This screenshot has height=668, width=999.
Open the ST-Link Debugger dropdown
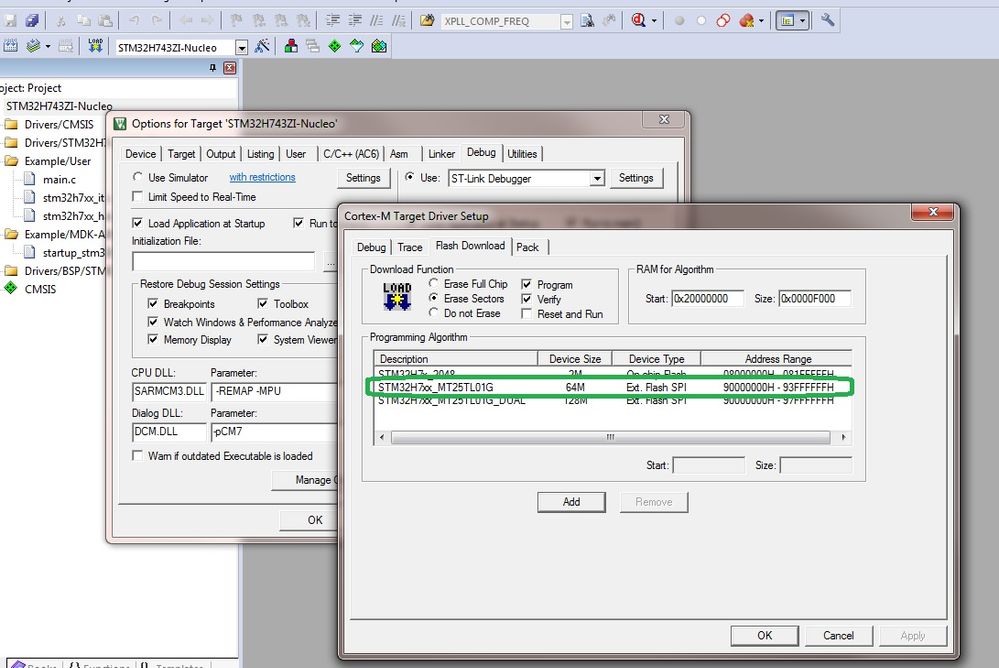pyautogui.click(x=597, y=178)
